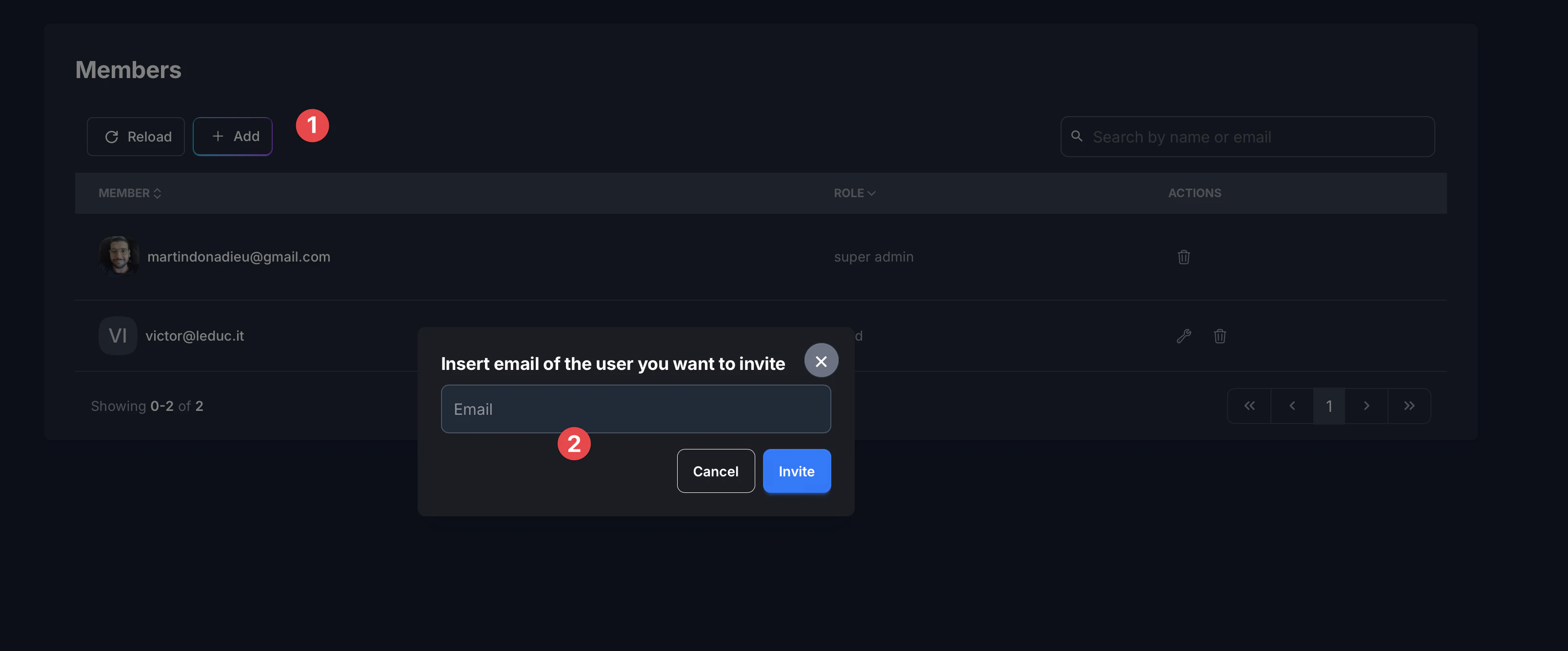Go to next page arrow
This screenshot has height=651, width=1568.
(x=1366, y=406)
